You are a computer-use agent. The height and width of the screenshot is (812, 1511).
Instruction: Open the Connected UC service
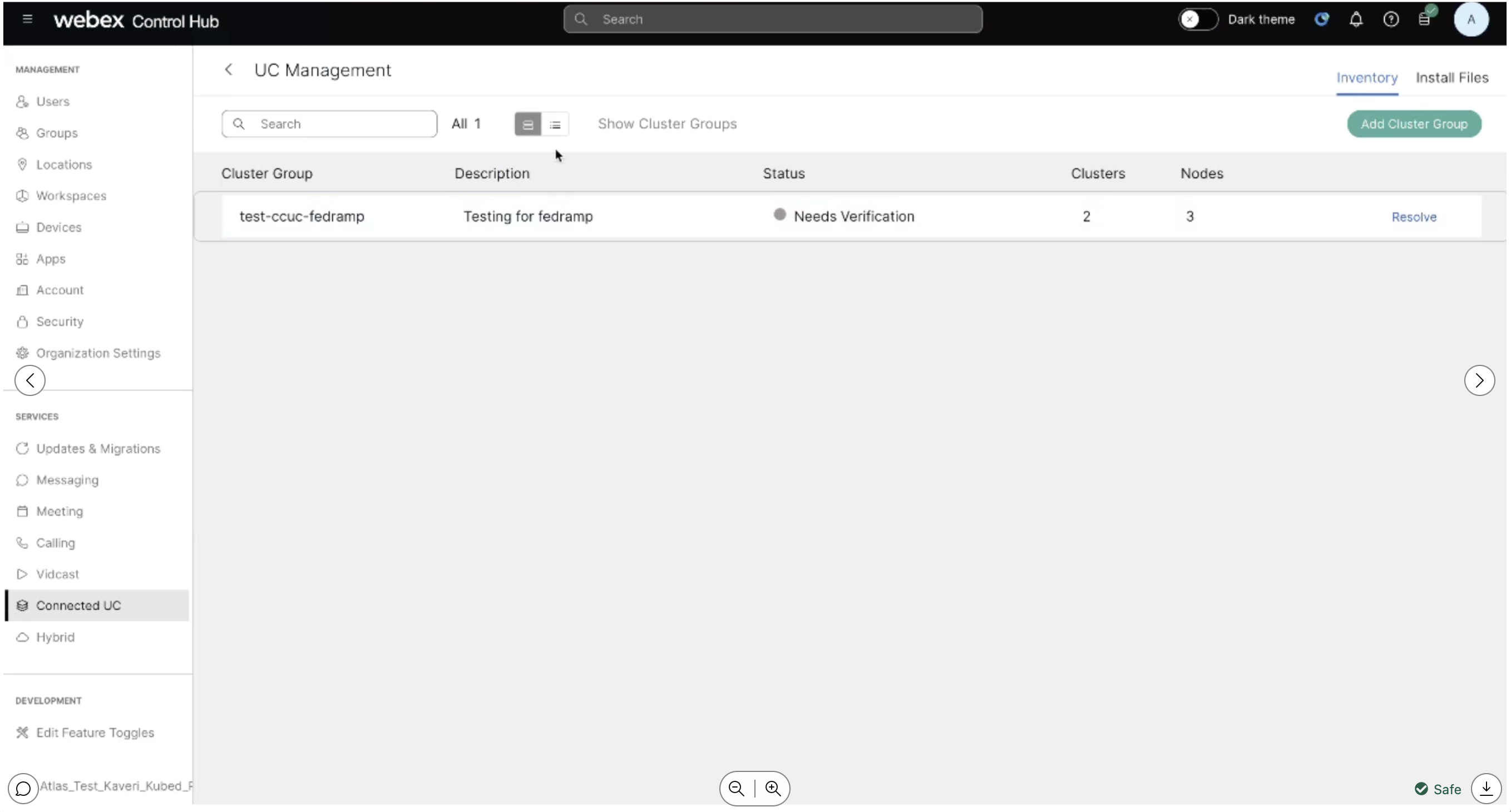click(x=78, y=605)
